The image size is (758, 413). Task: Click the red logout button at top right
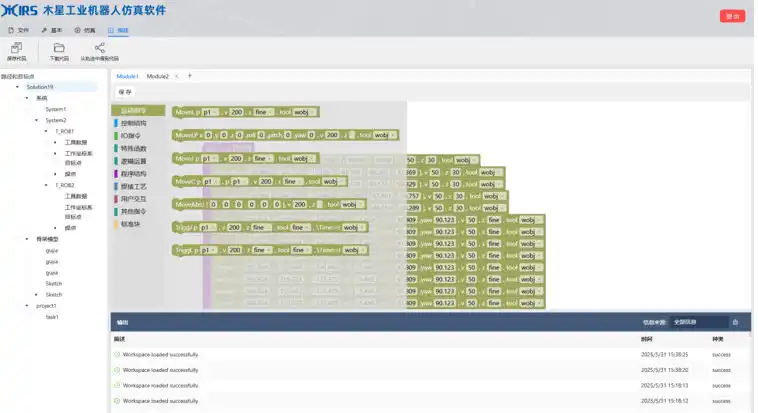coord(732,16)
